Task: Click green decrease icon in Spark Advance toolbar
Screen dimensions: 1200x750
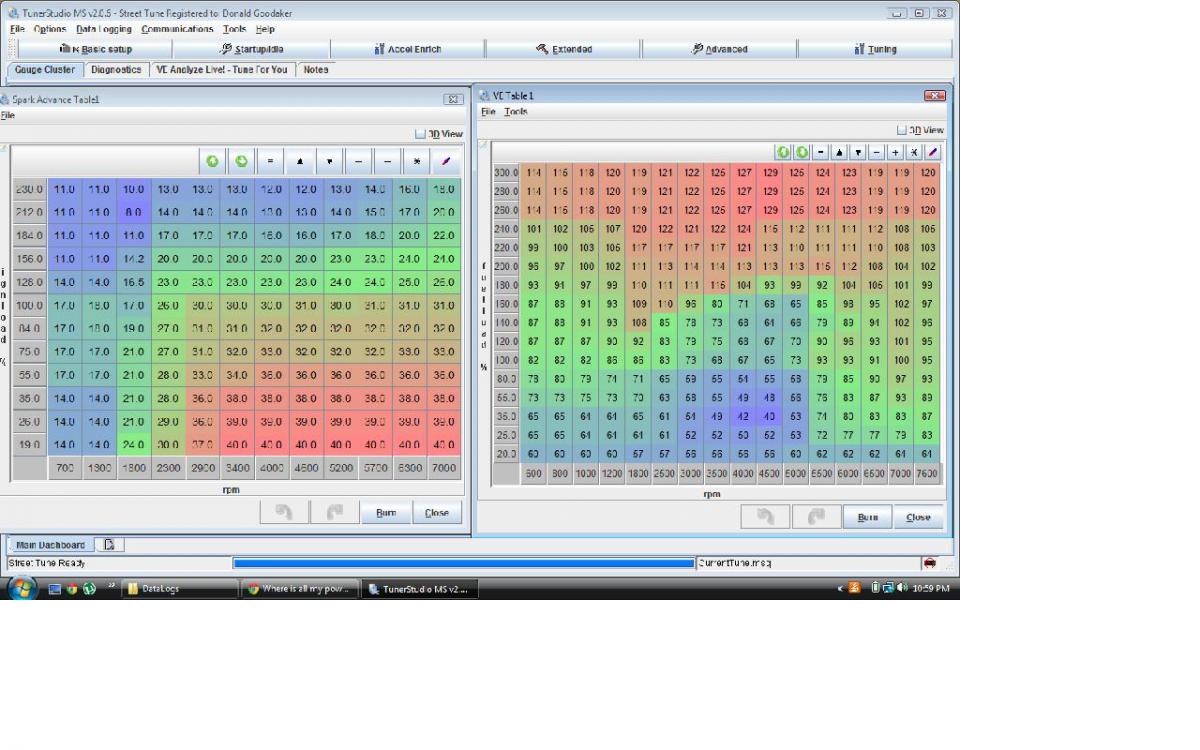Action: click(x=241, y=161)
